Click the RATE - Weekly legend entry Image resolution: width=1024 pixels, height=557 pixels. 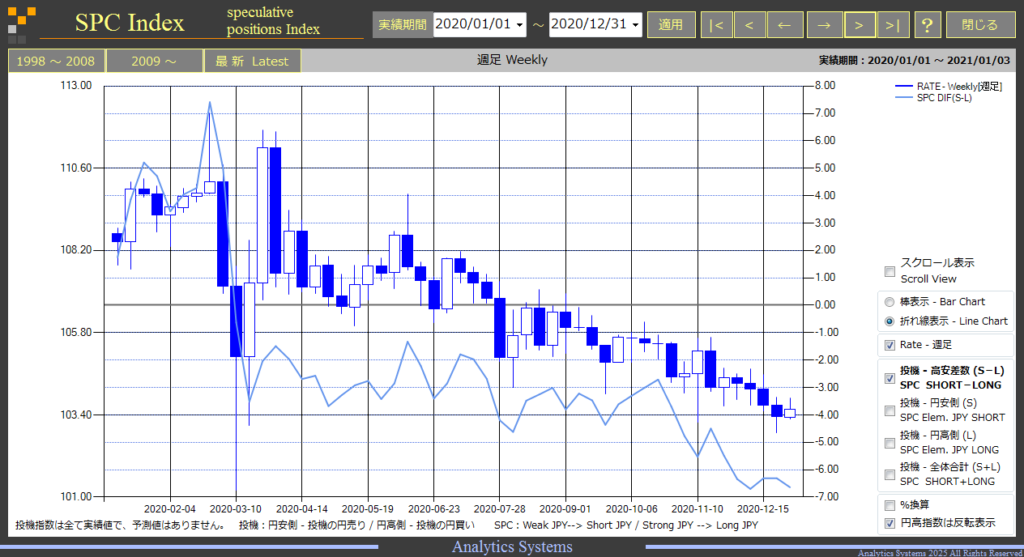coord(948,86)
